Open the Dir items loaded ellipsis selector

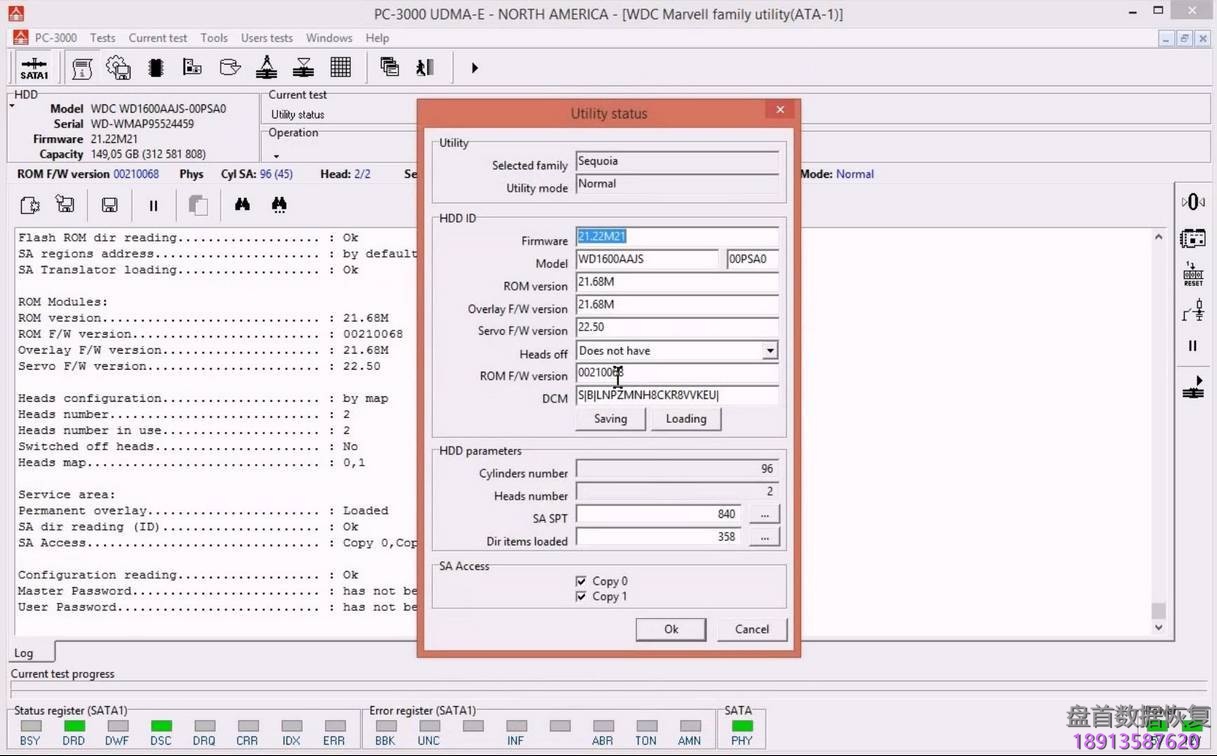[x=763, y=537]
